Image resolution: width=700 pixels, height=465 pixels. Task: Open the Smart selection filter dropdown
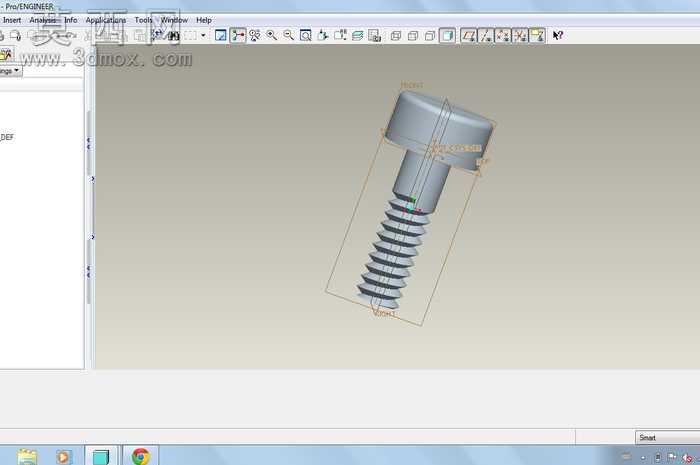click(x=667, y=438)
